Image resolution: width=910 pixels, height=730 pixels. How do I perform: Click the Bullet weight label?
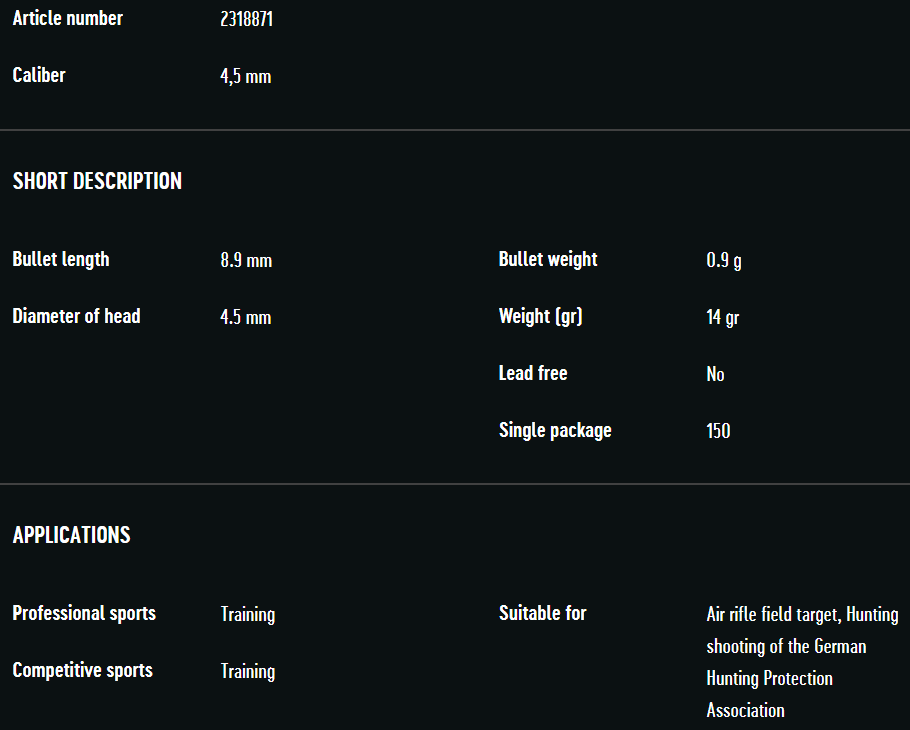click(548, 260)
